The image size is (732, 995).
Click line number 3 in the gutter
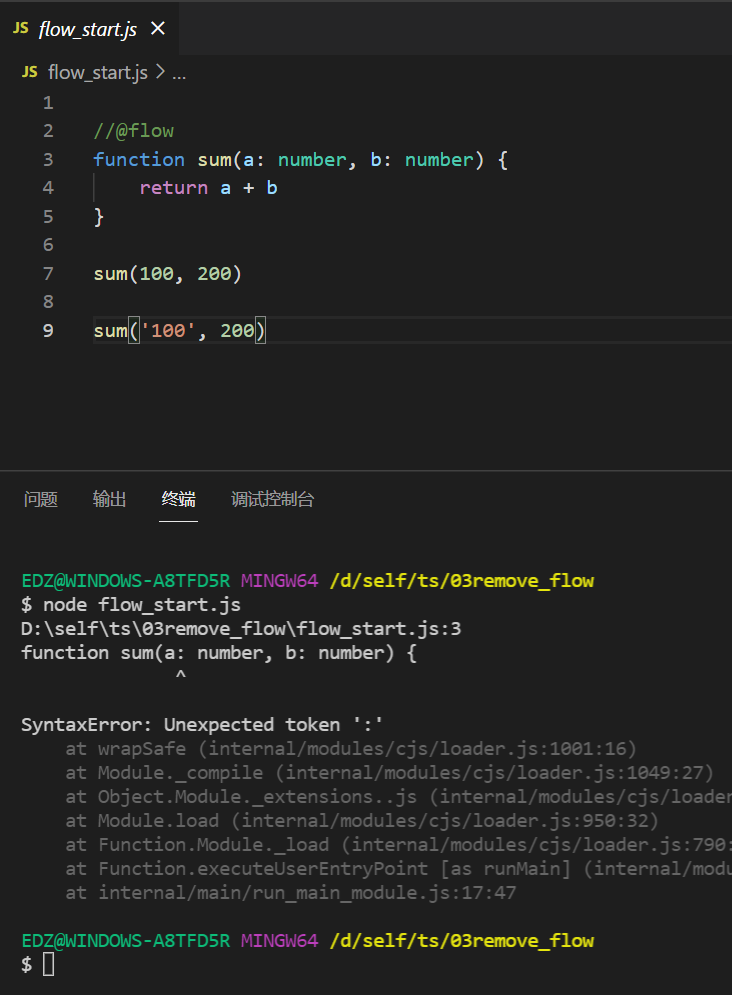[x=48, y=159]
